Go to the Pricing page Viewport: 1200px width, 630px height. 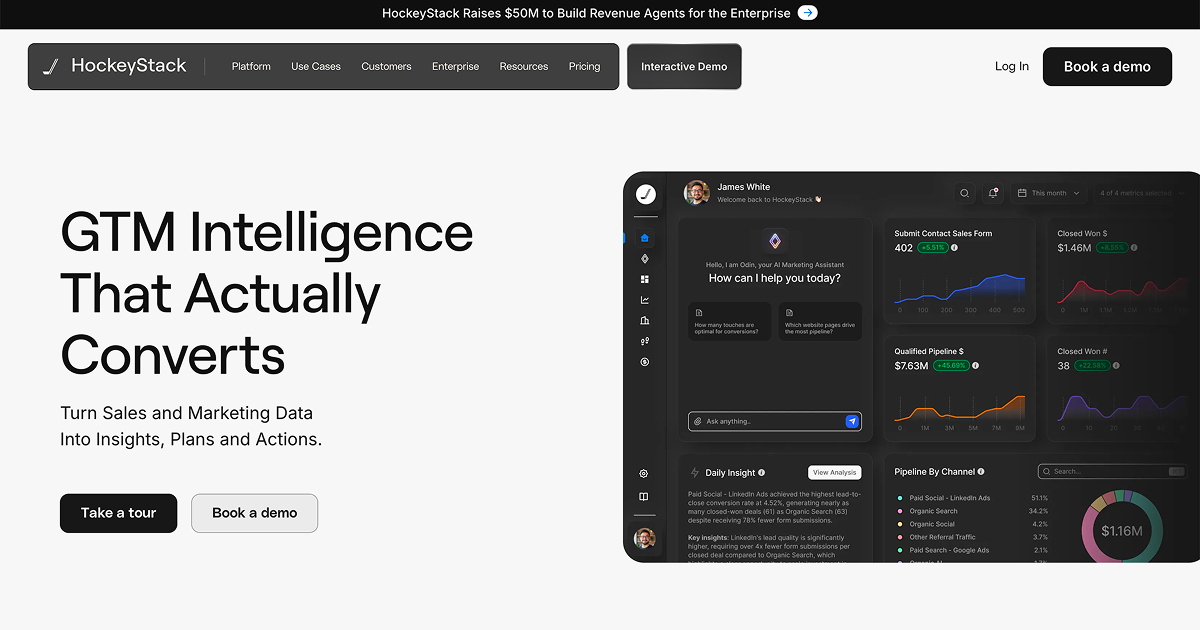(x=585, y=67)
